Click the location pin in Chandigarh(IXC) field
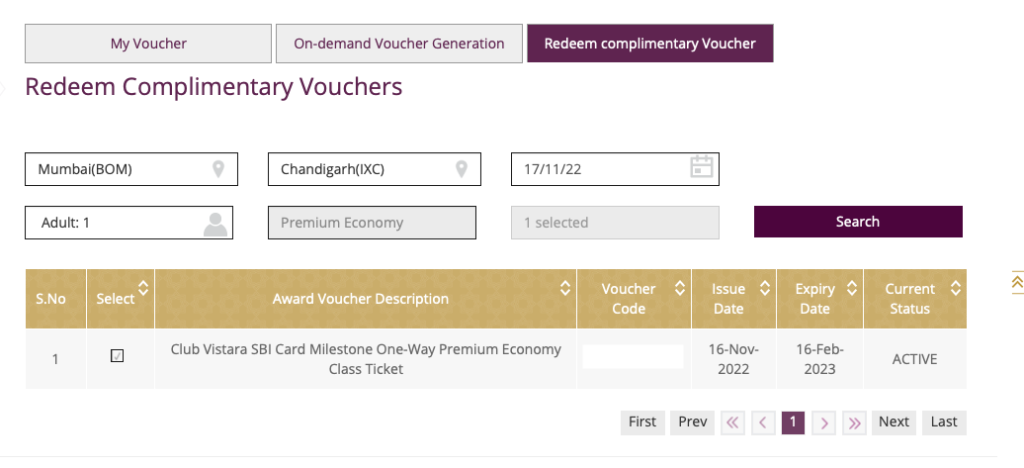The width and height of the screenshot is (1024, 468). (x=461, y=170)
